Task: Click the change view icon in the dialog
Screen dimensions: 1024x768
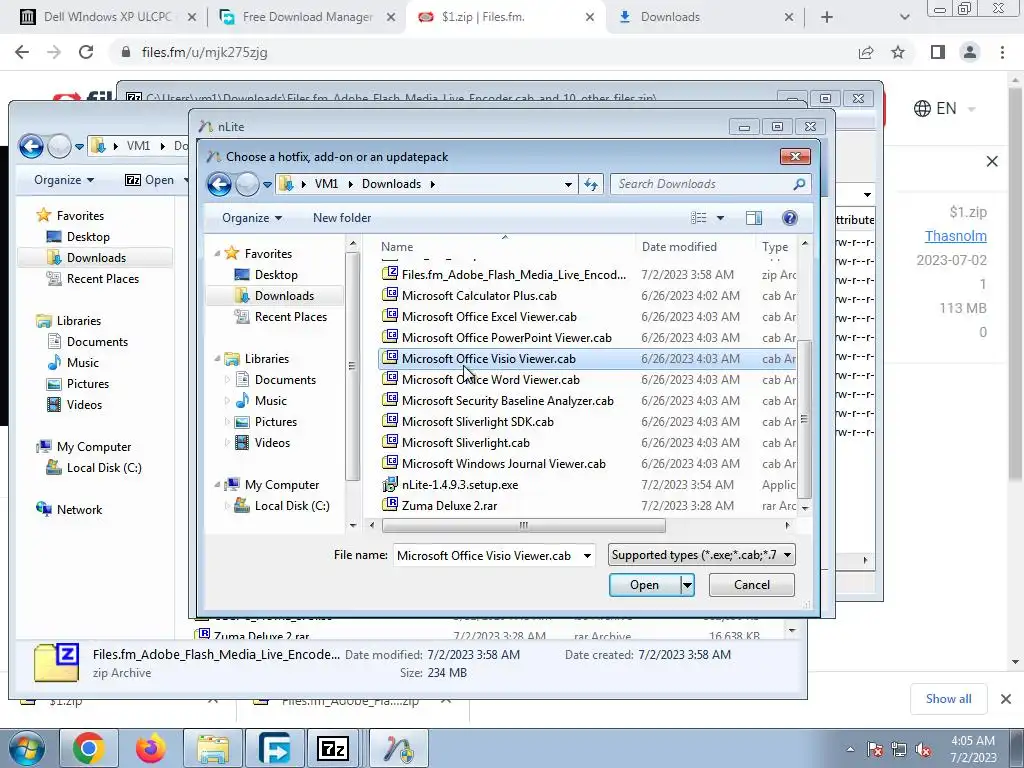Action: pyautogui.click(x=699, y=218)
